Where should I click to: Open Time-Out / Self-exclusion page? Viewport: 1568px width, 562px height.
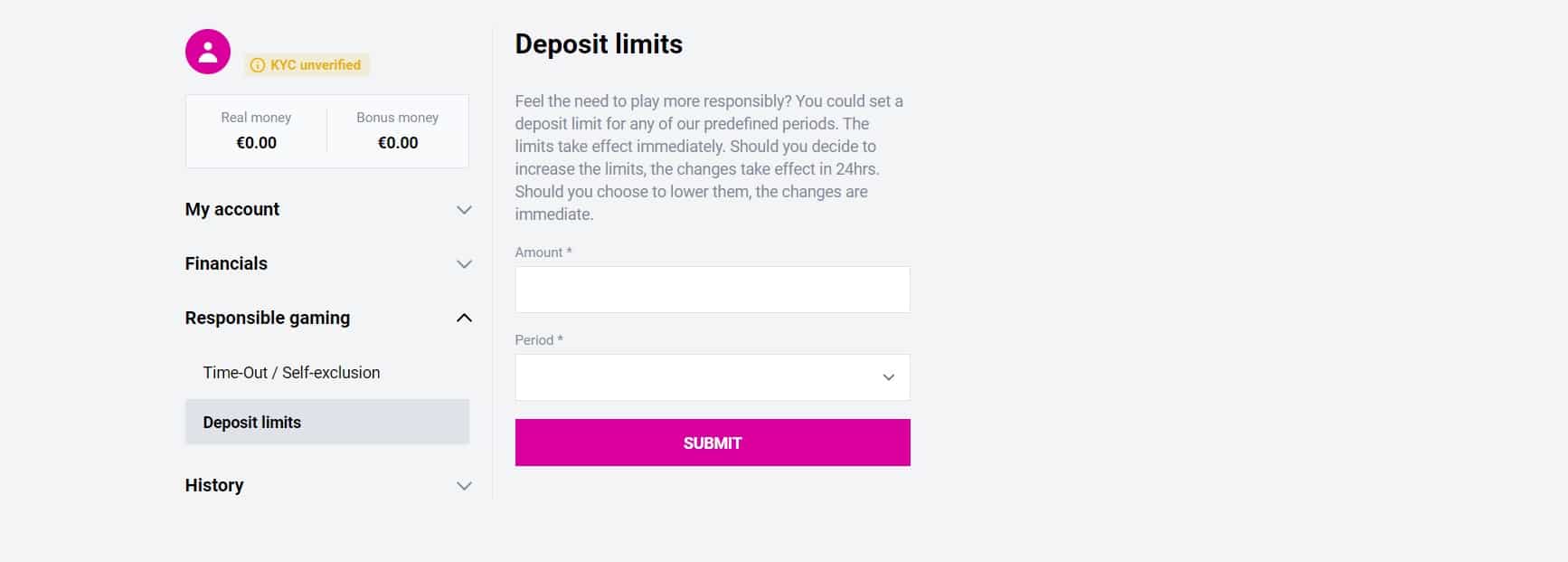click(x=291, y=373)
